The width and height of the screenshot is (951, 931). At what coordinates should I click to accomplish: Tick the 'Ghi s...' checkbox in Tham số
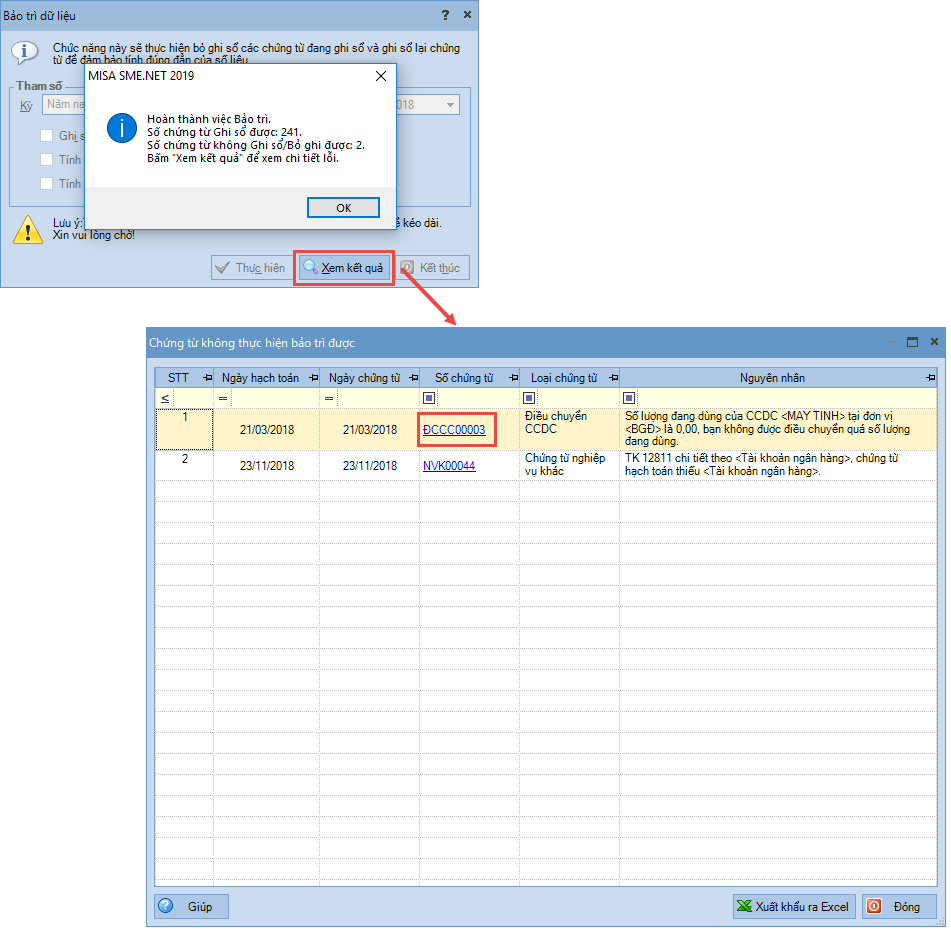click(x=46, y=136)
